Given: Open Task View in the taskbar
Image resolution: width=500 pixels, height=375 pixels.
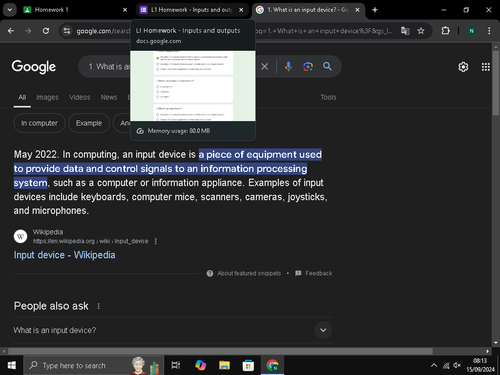Looking at the screenshot, I should [x=176, y=366].
